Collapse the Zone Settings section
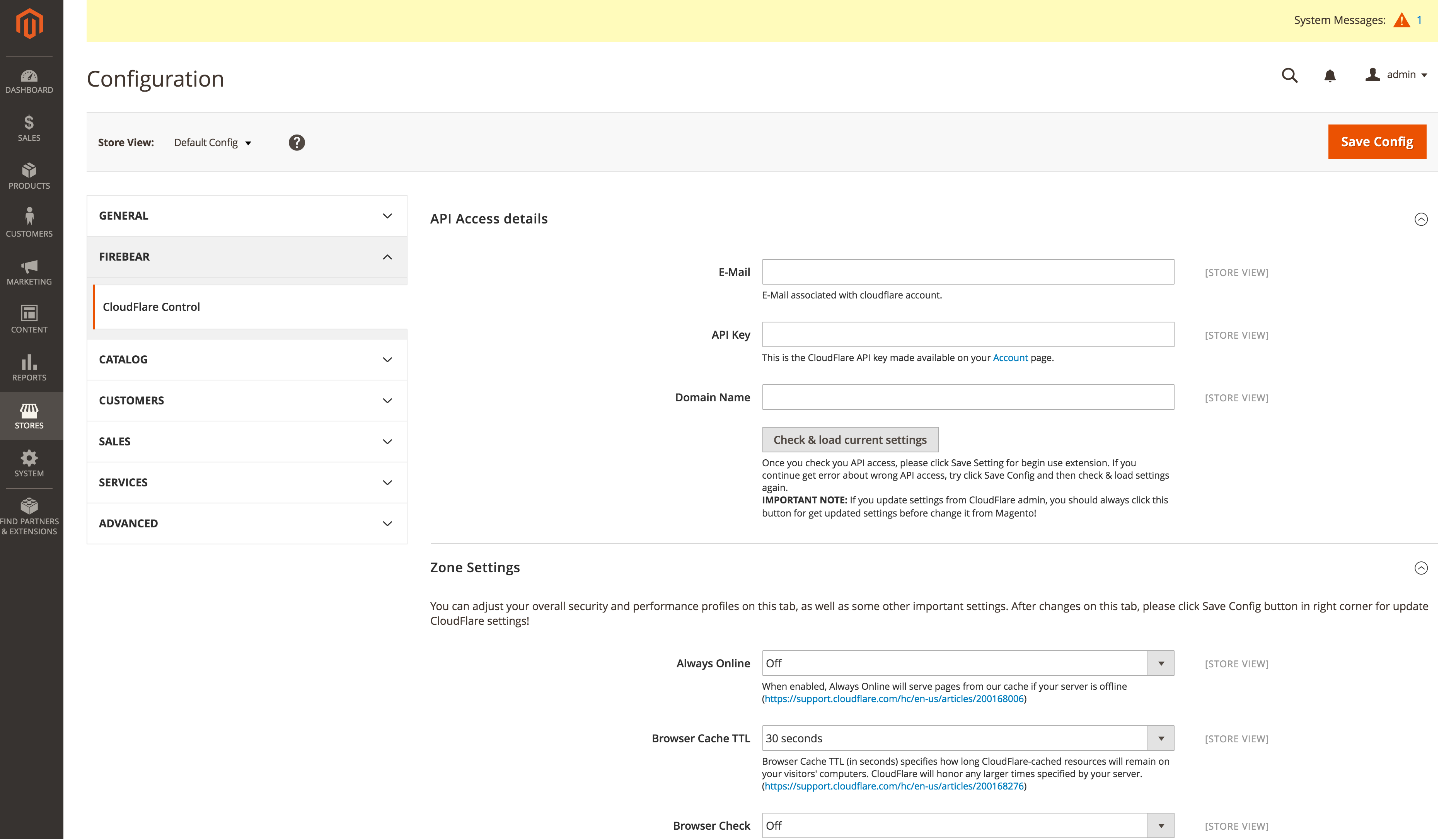The image size is (1456, 839). (x=1421, y=568)
